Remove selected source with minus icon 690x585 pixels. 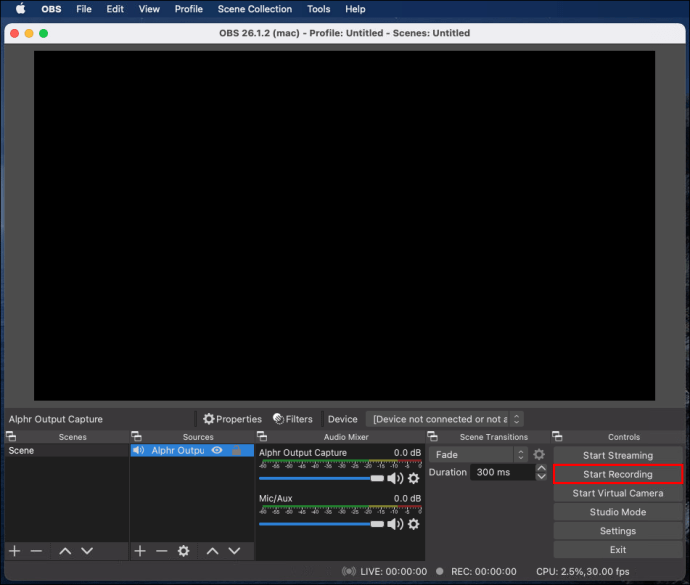tap(161, 551)
